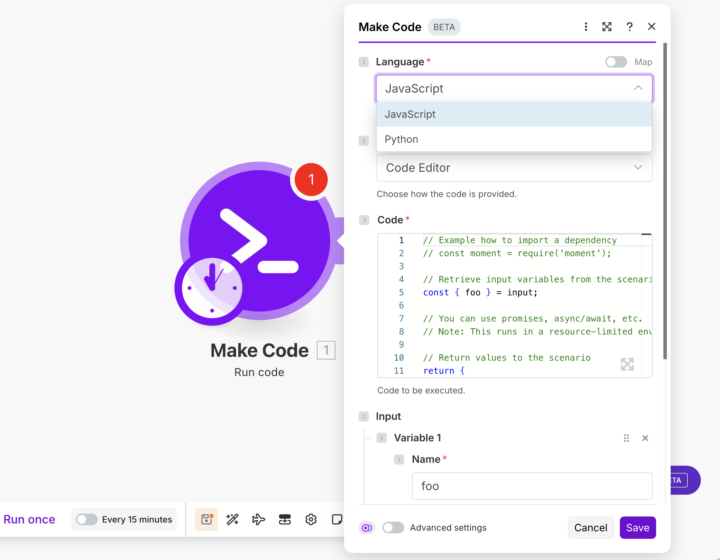The height and width of the screenshot is (560, 720).
Task: Click the panel vertical scrollbar
Action: pyautogui.click(x=665, y=201)
